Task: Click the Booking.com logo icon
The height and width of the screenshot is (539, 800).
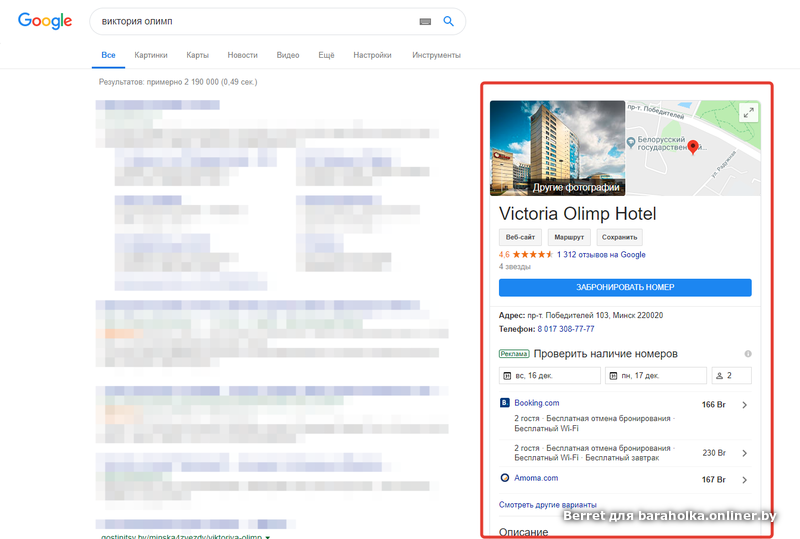Action: (504, 403)
